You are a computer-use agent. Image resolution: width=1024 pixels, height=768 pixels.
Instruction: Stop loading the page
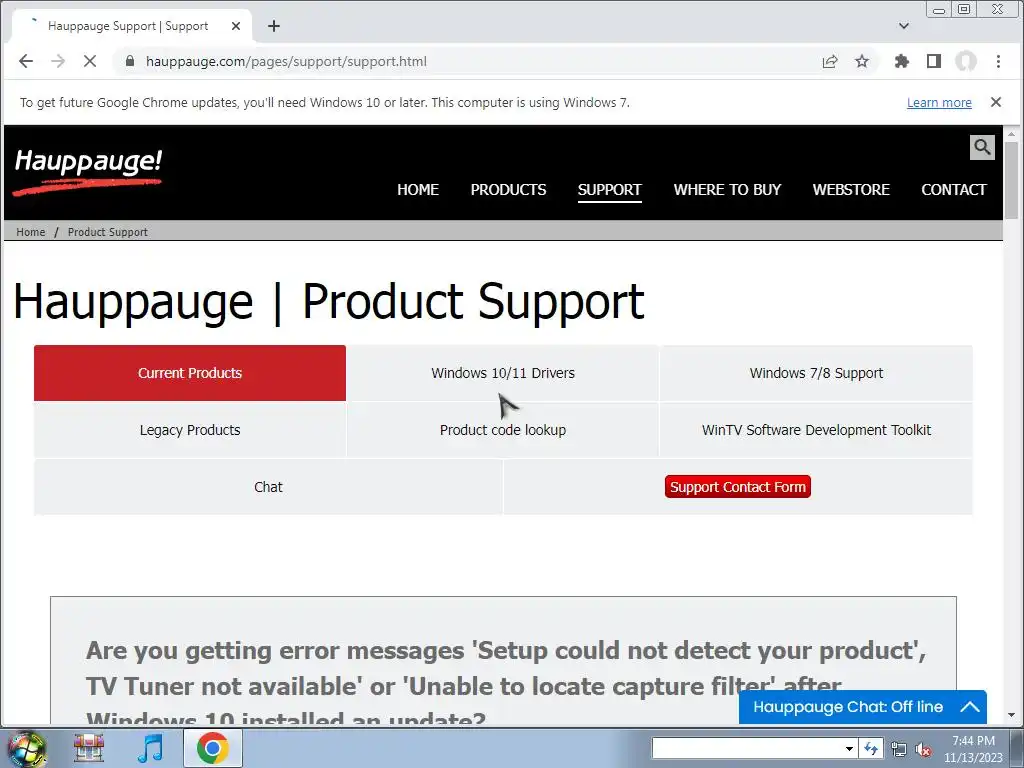pos(90,61)
